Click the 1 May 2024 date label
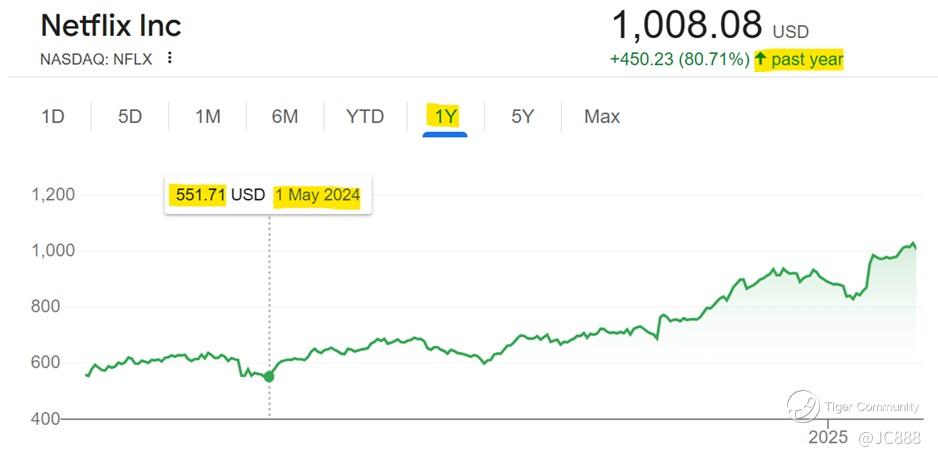Image resolution: width=938 pixels, height=459 pixels. tap(317, 195)
